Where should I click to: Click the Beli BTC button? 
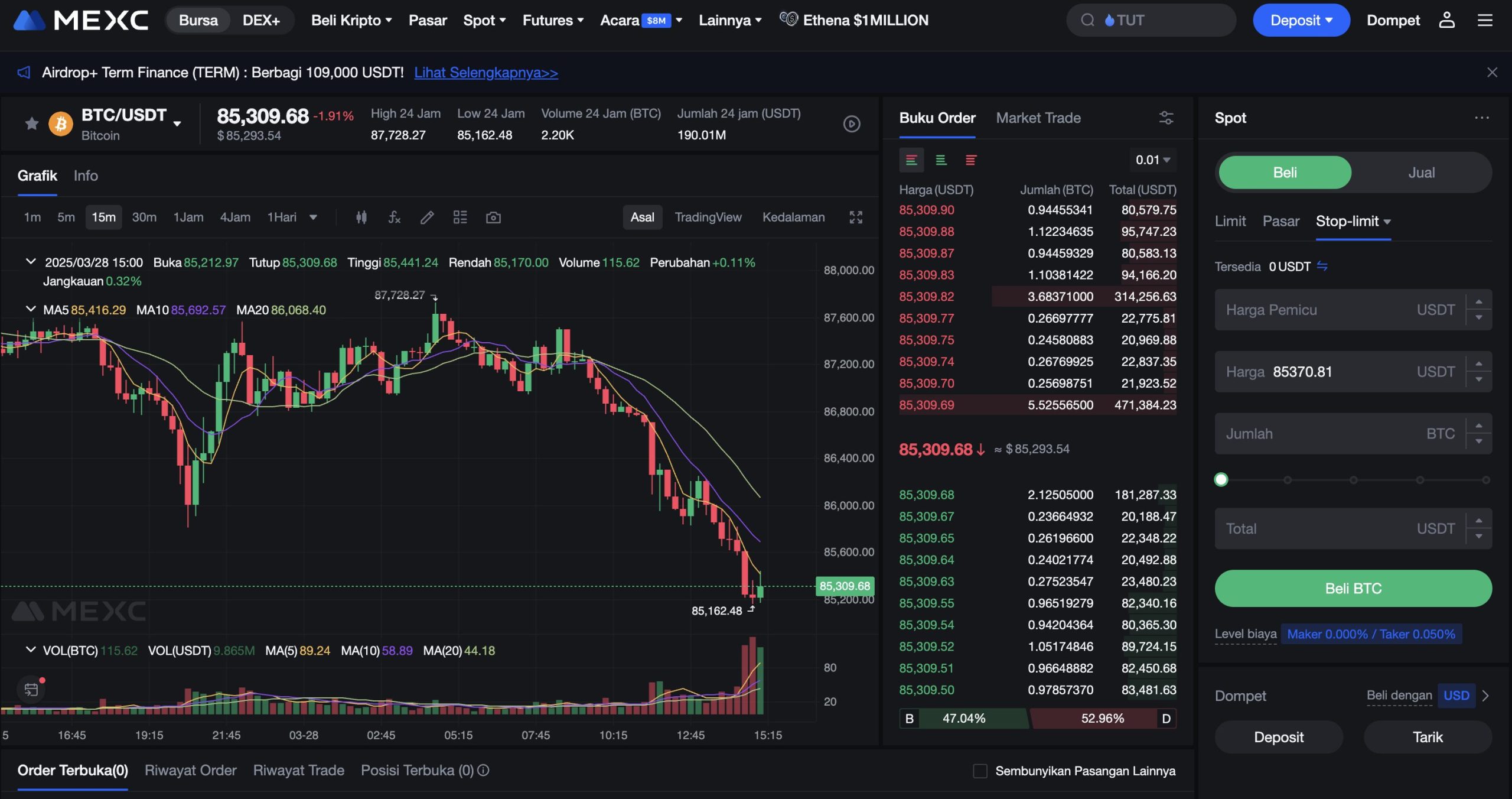coord(1352,588)
